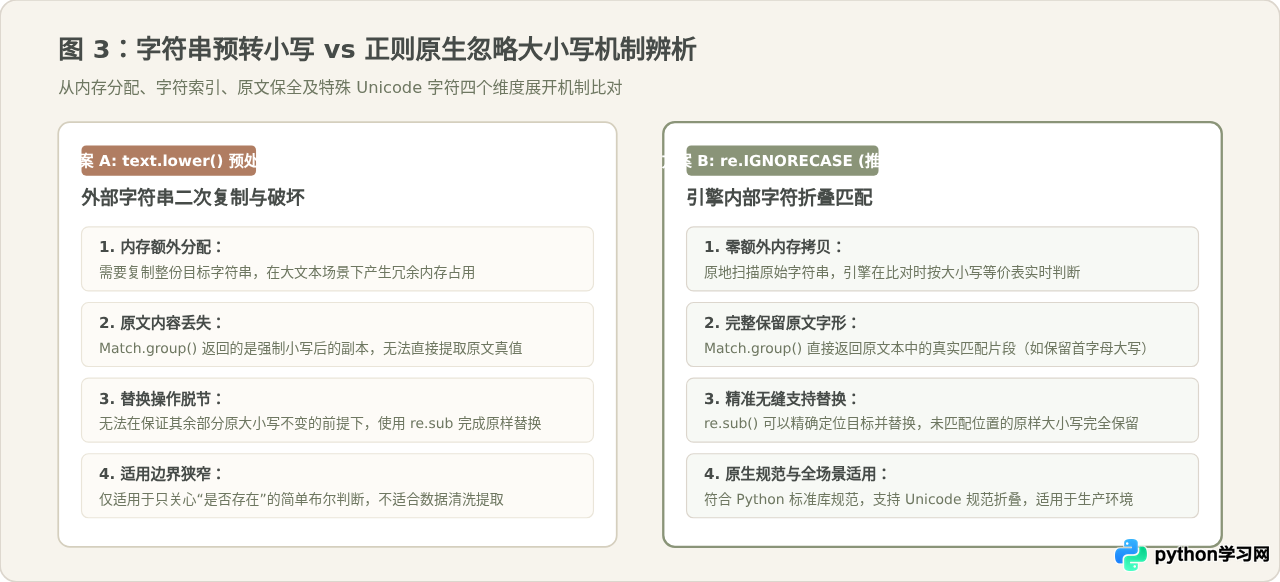Click description '仅适用于只关心“是否存在”…'
This screenshot has width=1280, height=582.
[x=301, y=499]
